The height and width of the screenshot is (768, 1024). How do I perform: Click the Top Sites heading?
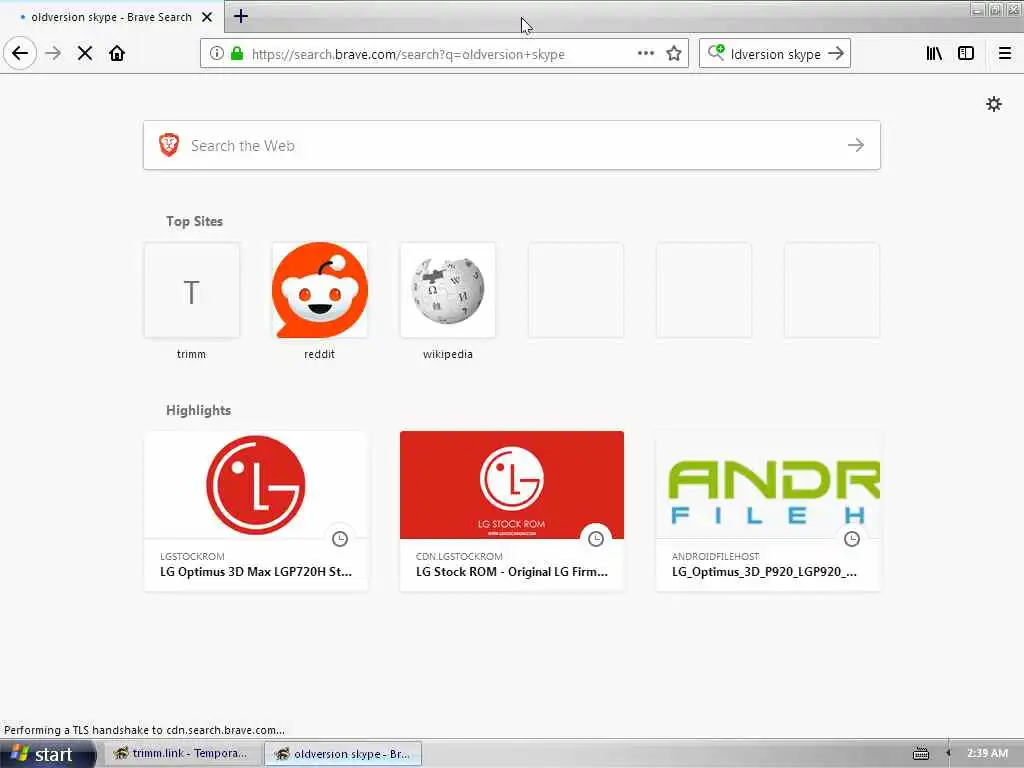click(x=194, y=221)
